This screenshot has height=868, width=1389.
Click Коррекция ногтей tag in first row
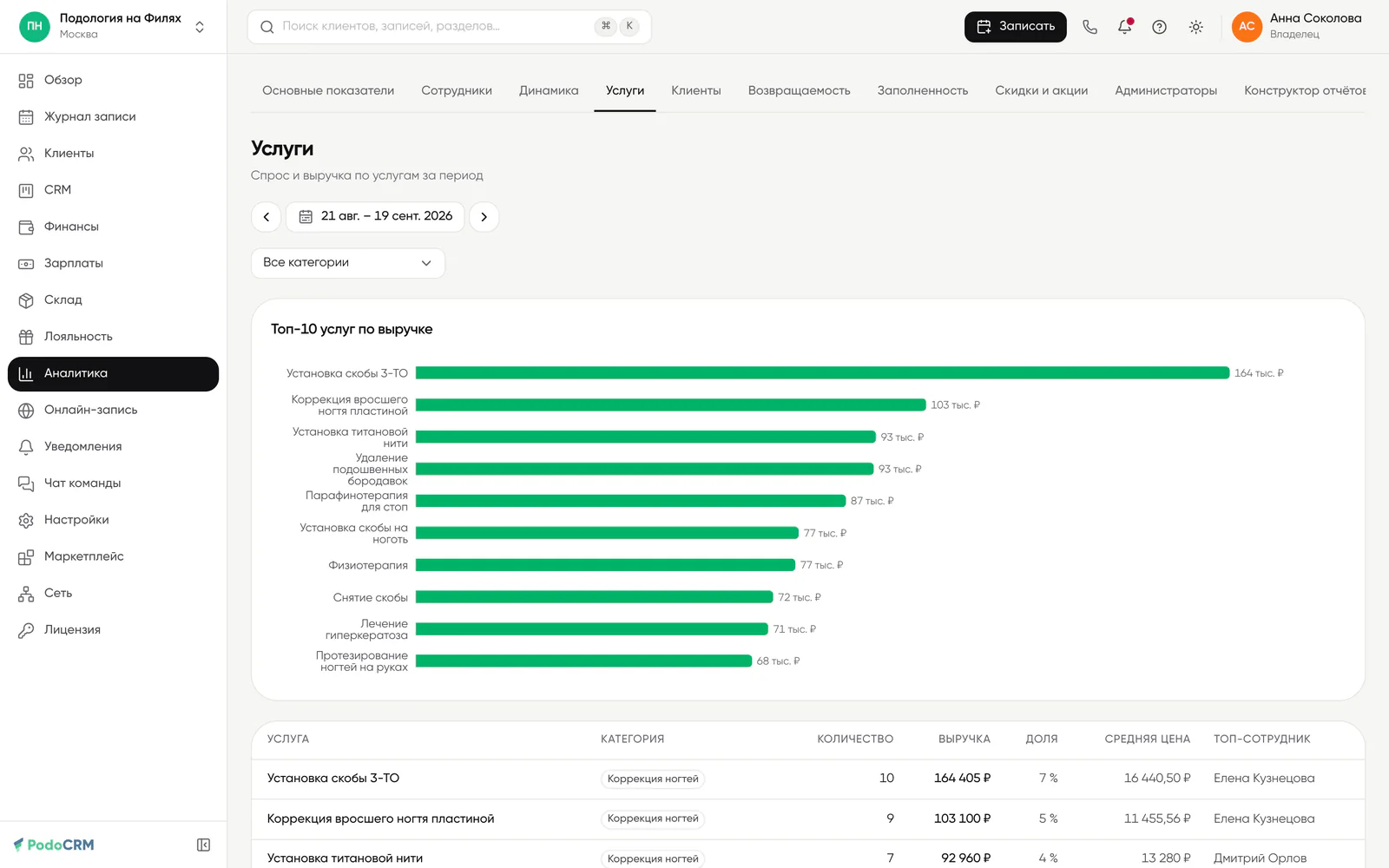point(653,779)
